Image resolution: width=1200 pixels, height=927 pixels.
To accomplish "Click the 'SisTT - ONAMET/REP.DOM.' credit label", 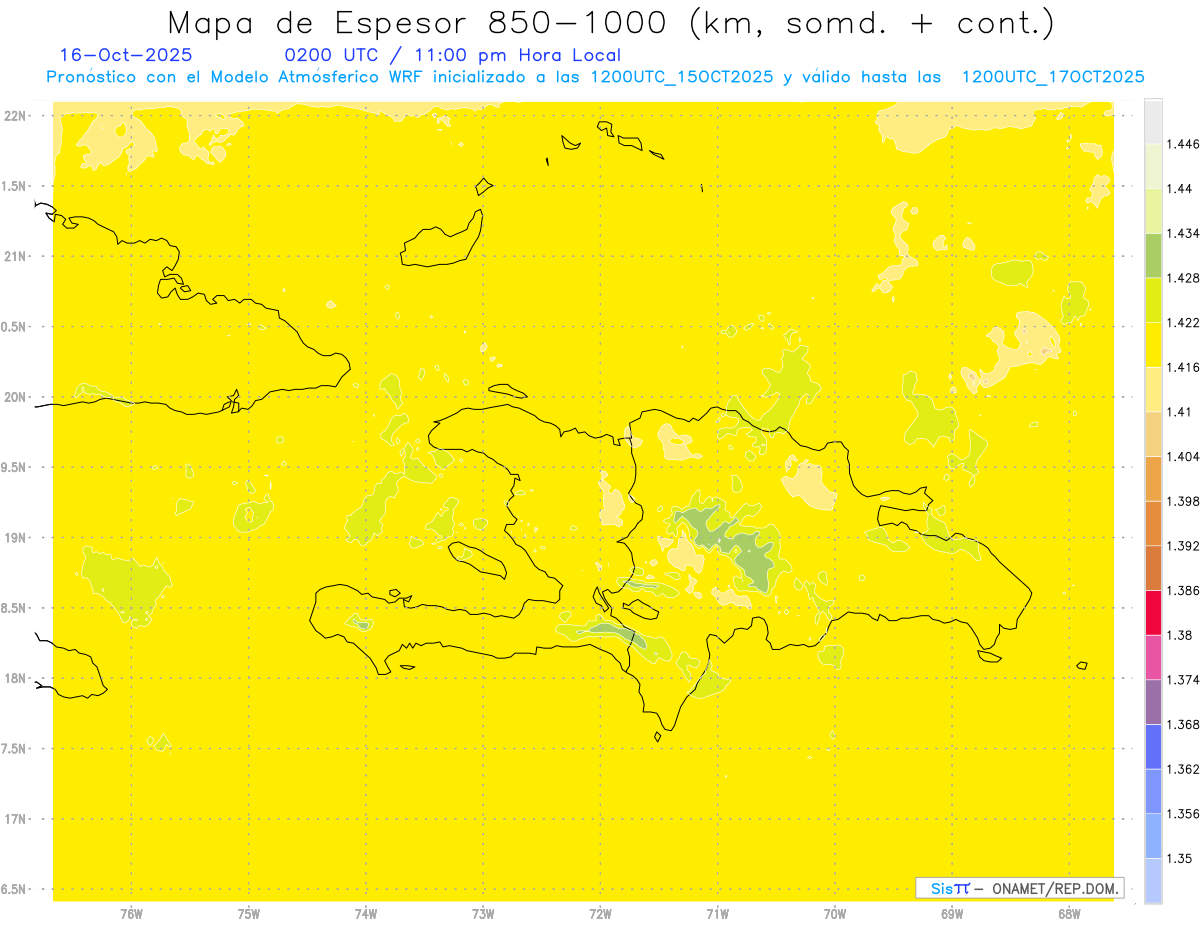I will click(x=1020, y=888).
